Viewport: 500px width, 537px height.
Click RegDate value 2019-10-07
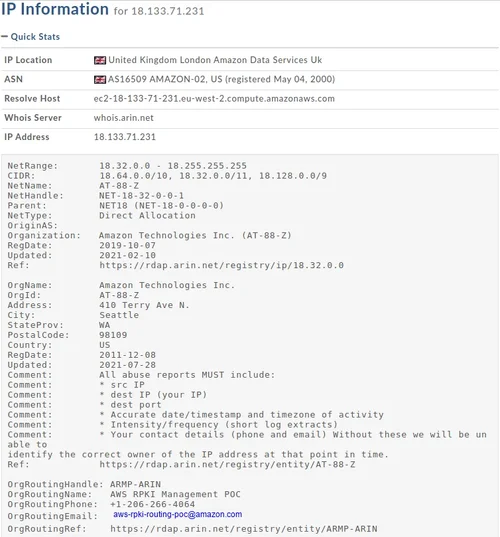tap(127, 246)
